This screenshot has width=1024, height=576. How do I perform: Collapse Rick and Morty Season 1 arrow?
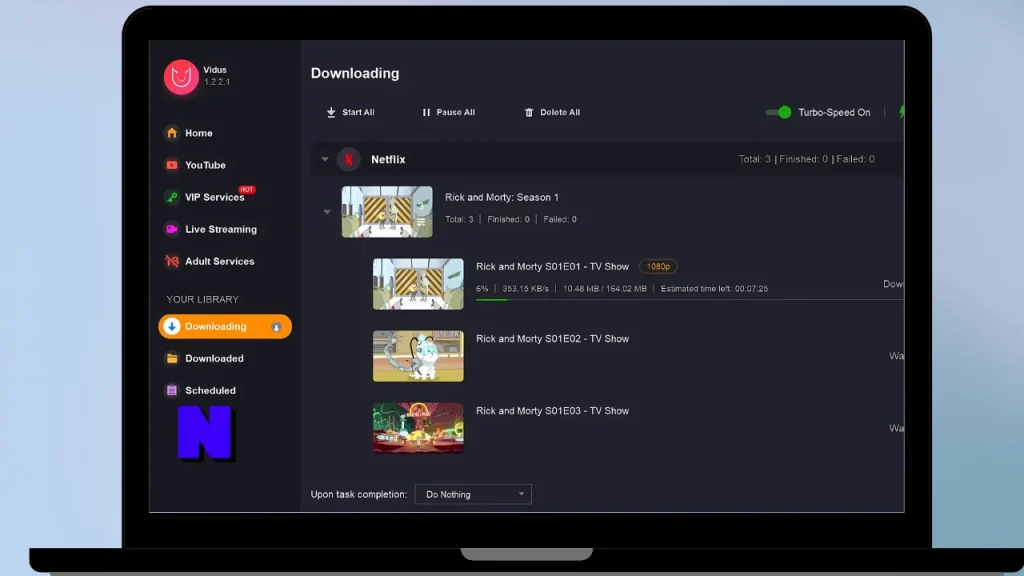click(x=327, y=212)
